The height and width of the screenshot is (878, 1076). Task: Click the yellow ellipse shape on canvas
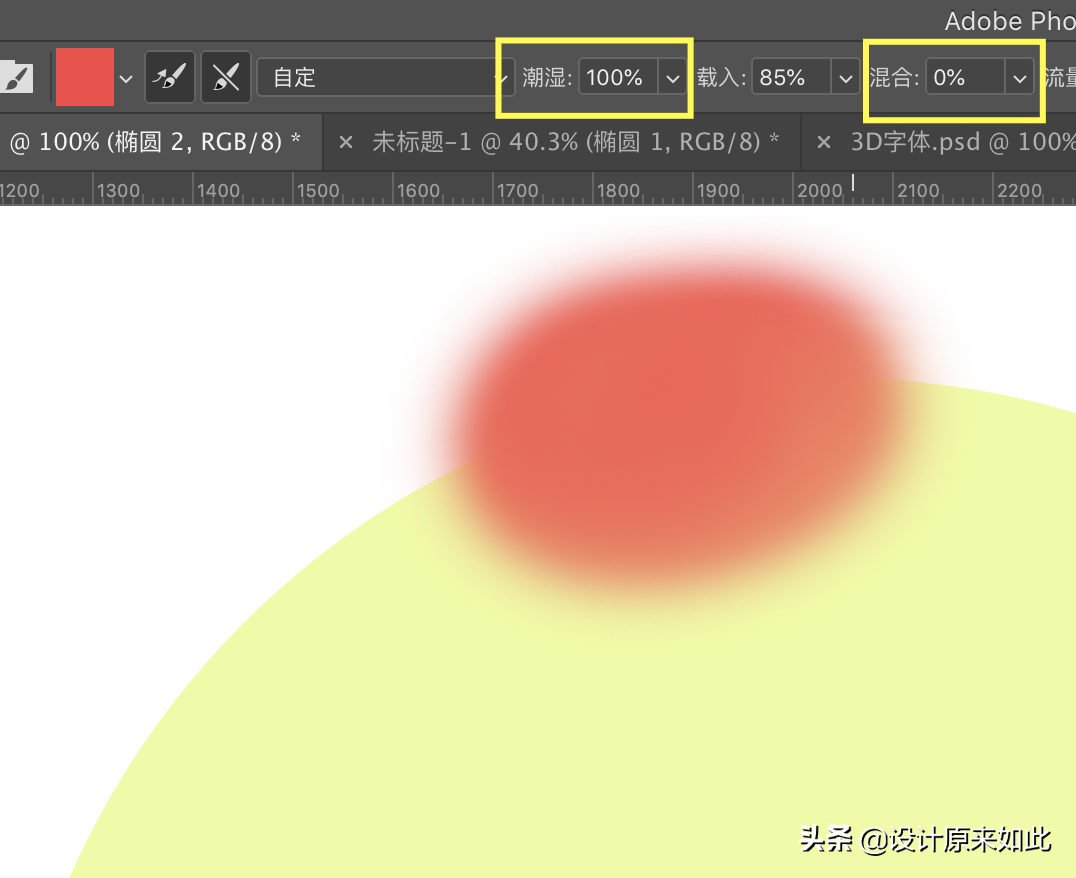click(618, 721)
